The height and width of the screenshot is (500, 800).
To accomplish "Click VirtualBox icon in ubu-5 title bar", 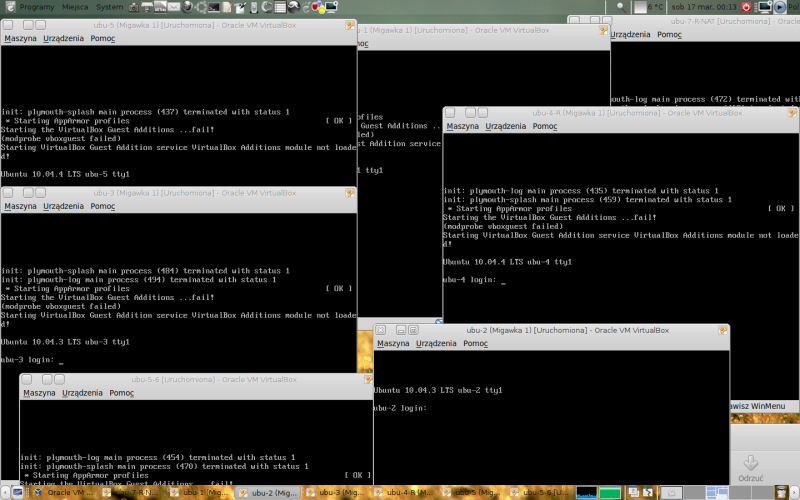I will click(349, 25).
